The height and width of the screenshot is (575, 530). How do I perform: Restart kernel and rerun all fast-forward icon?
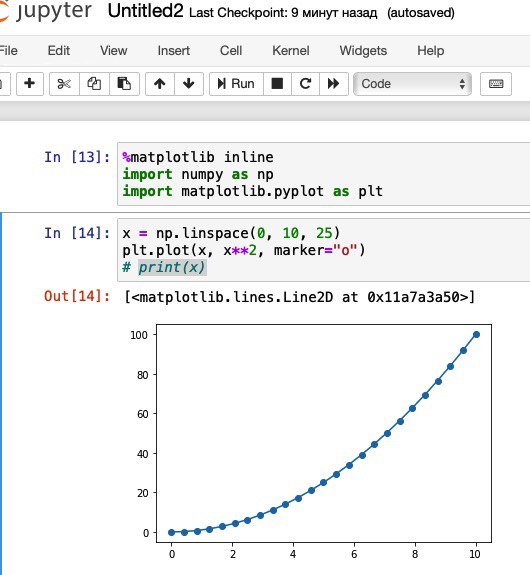tap(333, 84)
